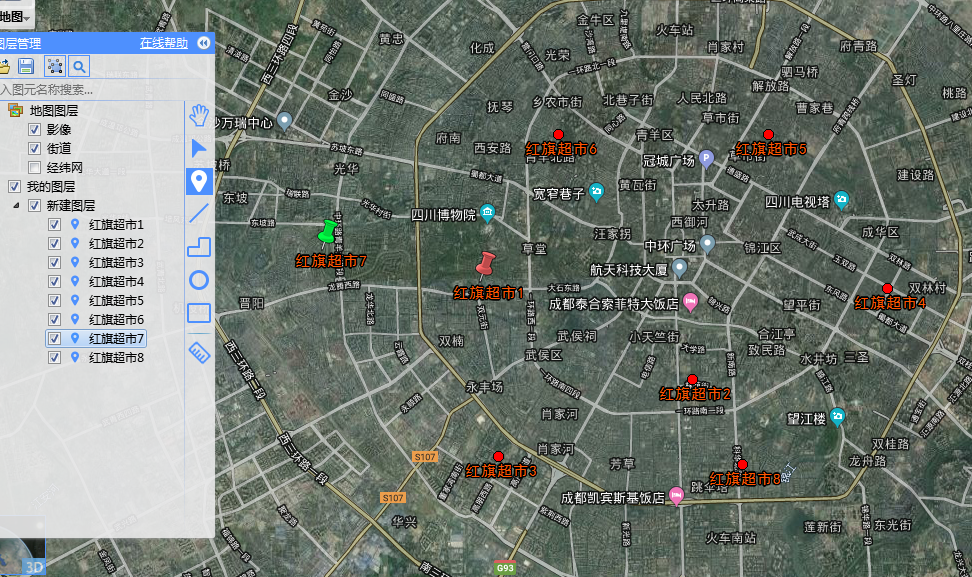Open the ruler measurement tool
This screenshot has height=577, width=972.
coord(199,353)
